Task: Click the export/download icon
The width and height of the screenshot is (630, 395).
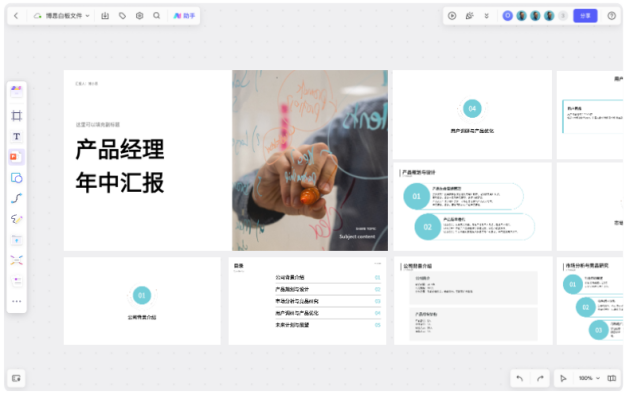Action: pos(105,16)
